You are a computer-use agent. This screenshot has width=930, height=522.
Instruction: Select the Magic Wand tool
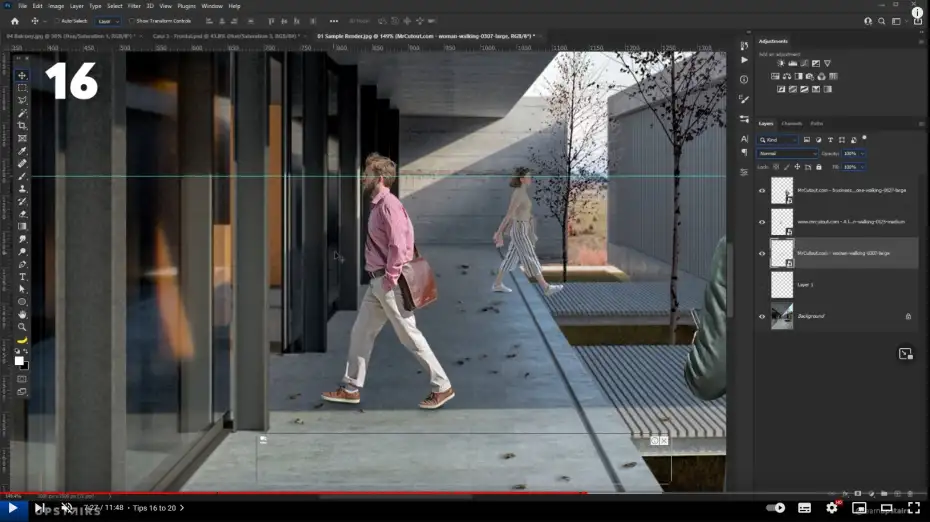pyautogui.click(x=22, y=113)
